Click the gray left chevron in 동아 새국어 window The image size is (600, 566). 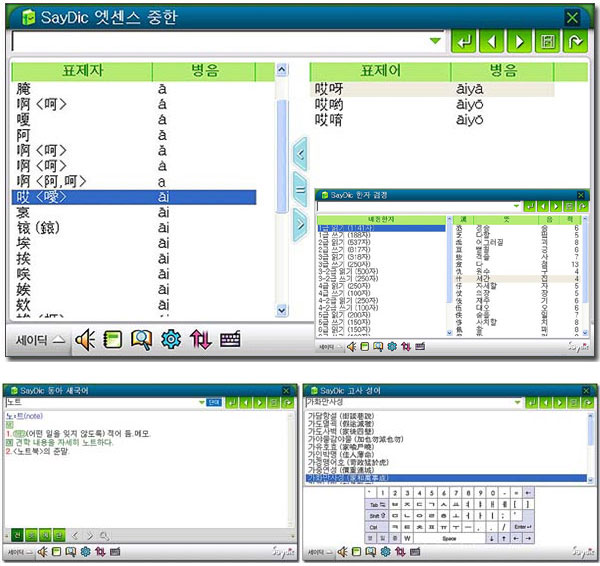point(75,536)
